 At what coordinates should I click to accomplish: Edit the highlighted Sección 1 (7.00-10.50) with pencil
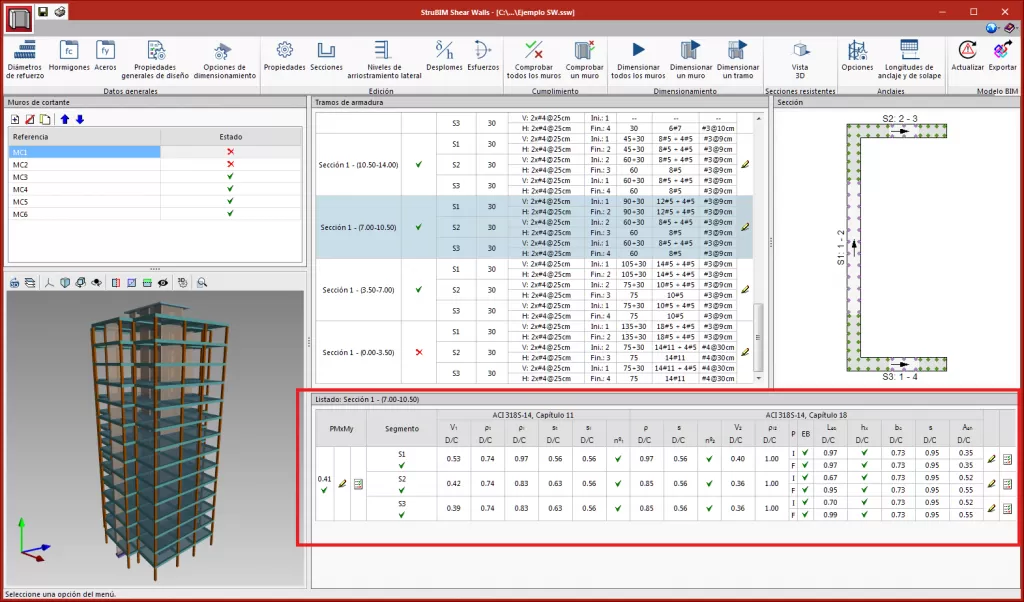click(743, 227)
